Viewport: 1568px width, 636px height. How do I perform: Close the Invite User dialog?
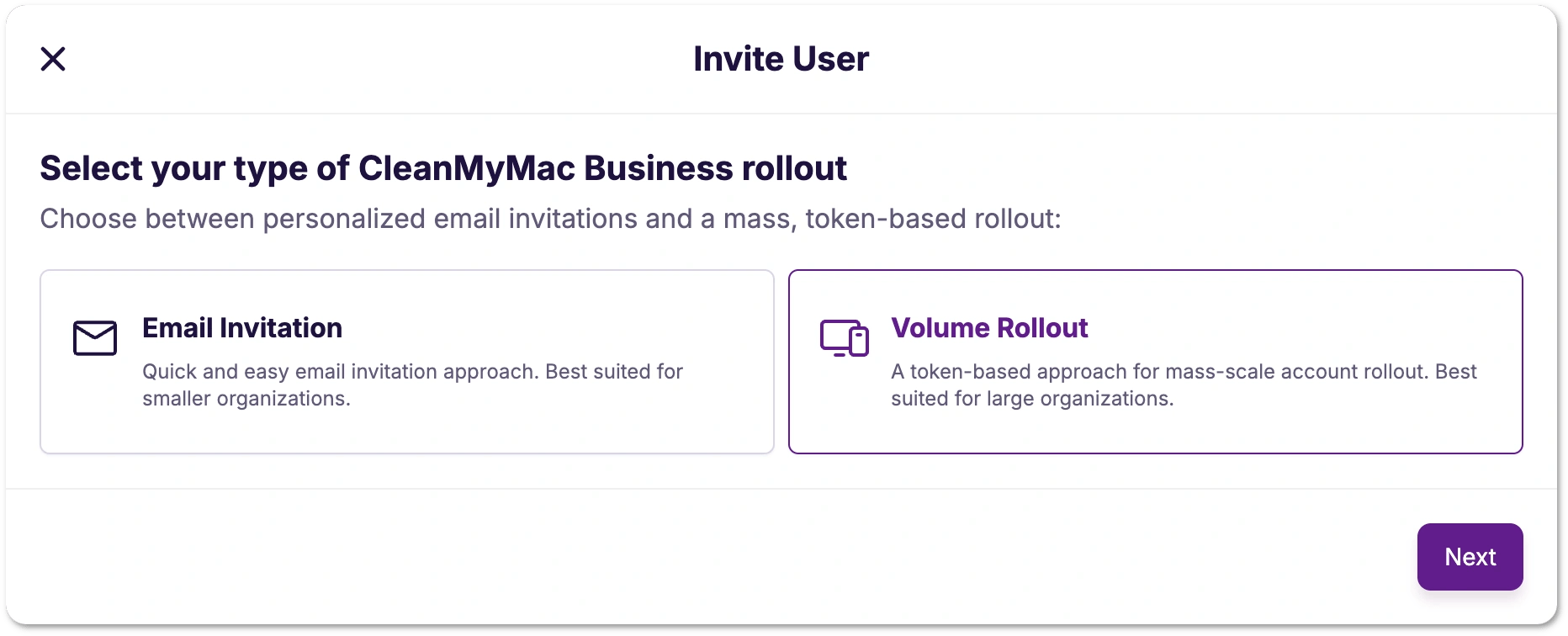53,59
